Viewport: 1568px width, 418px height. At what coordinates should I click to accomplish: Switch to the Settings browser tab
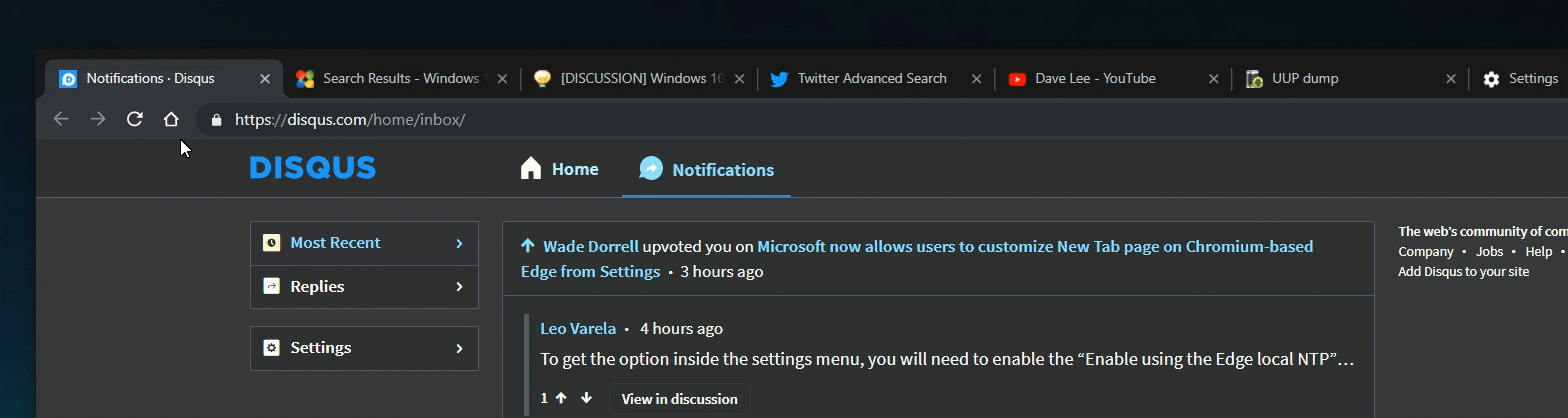click(1520, 79)
